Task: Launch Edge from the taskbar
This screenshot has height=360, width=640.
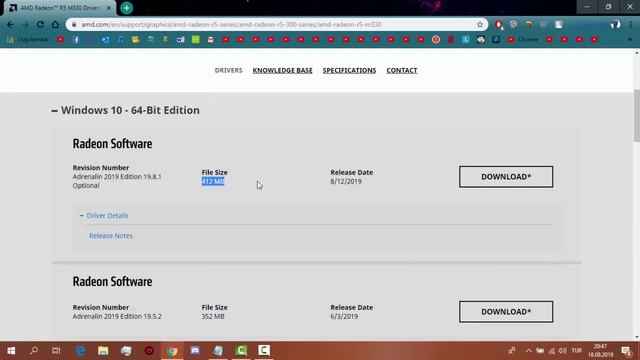Action: [x=80, y=351]
